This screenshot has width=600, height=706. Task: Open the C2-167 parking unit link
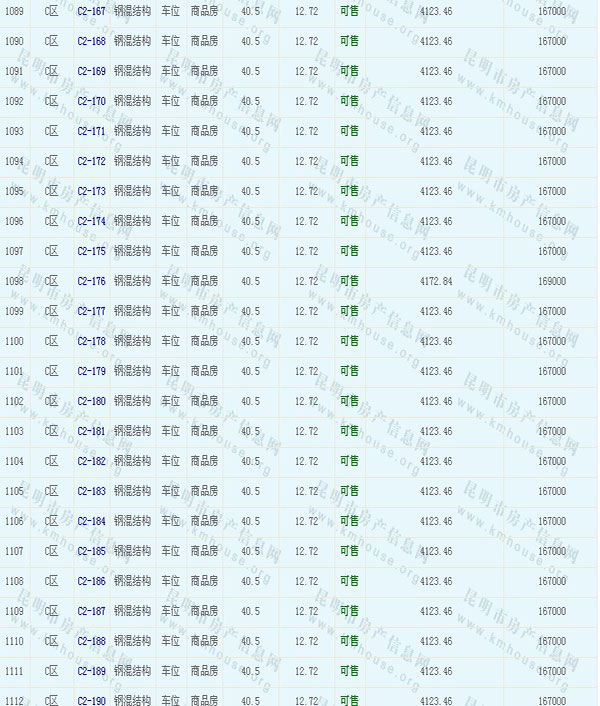[x=91, y=11]
